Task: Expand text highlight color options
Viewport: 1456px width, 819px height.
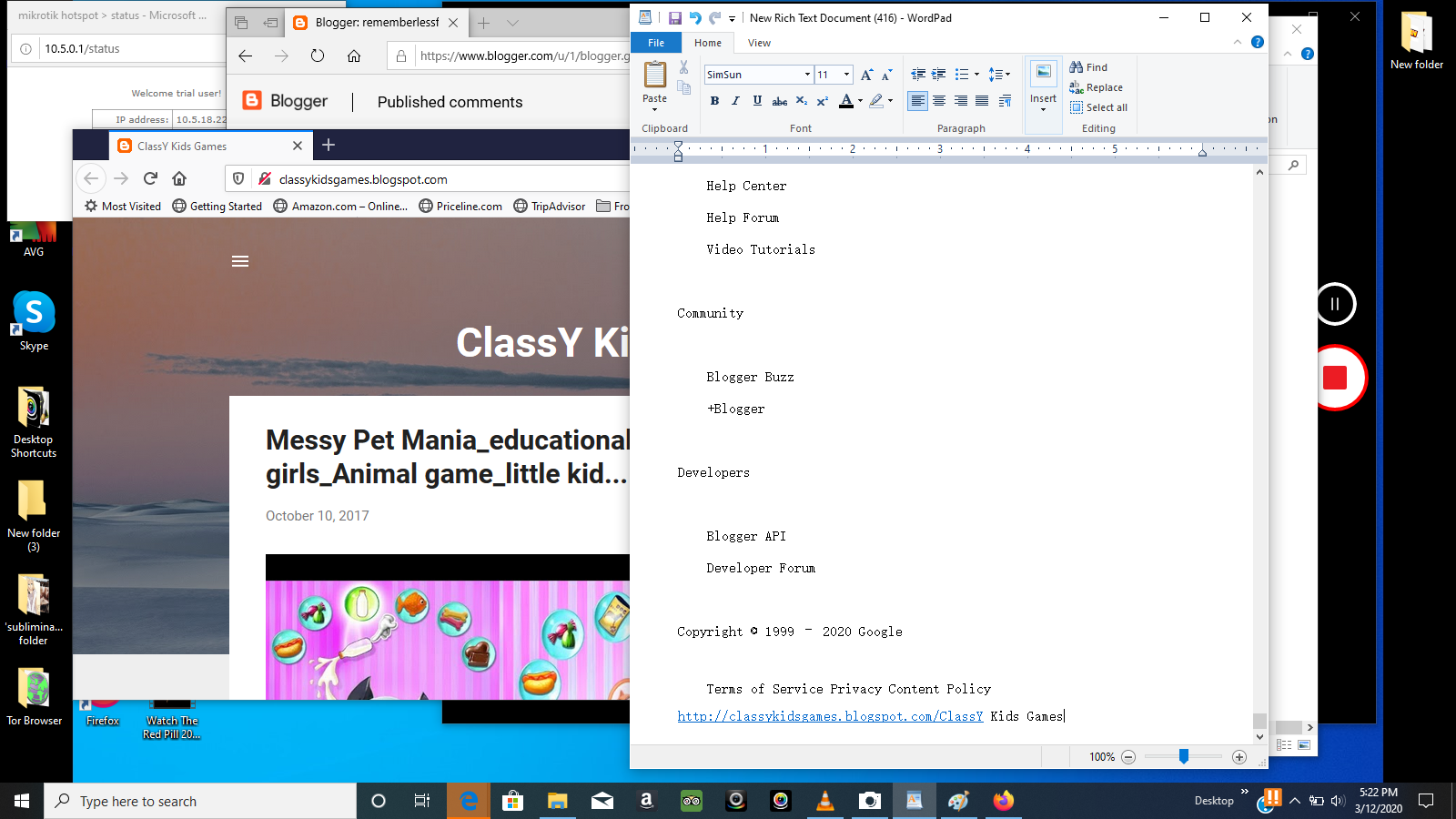Action: 890,101
